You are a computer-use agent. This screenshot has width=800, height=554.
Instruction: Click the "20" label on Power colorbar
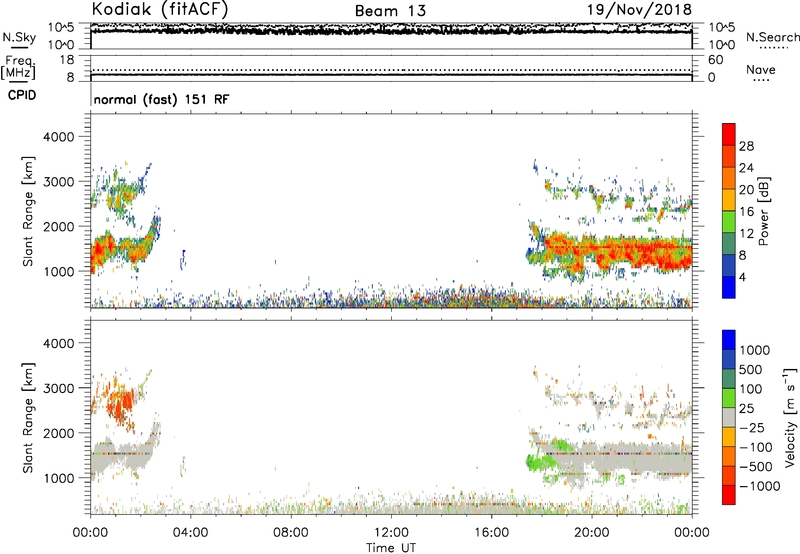(746, 190)
